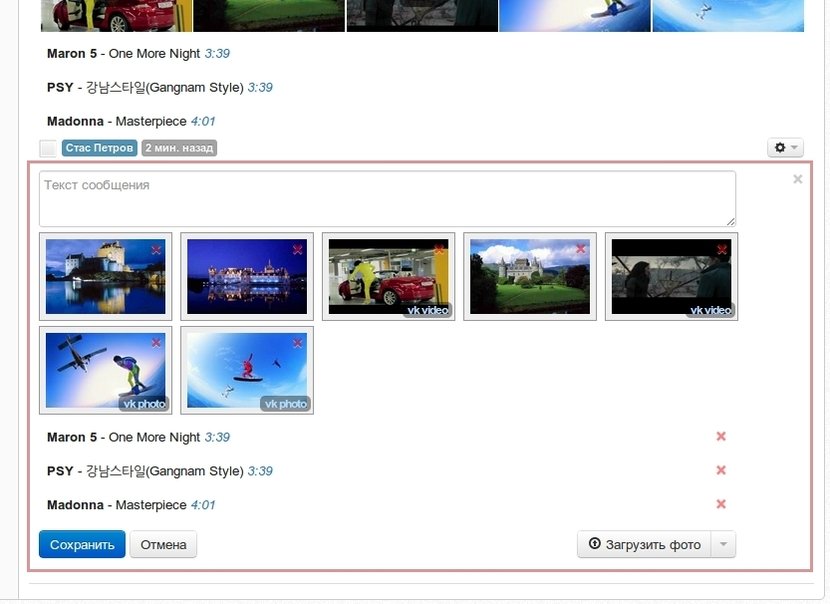Close the post editing panel
Viewport: 830px width, 604px height.
point(797,180)
